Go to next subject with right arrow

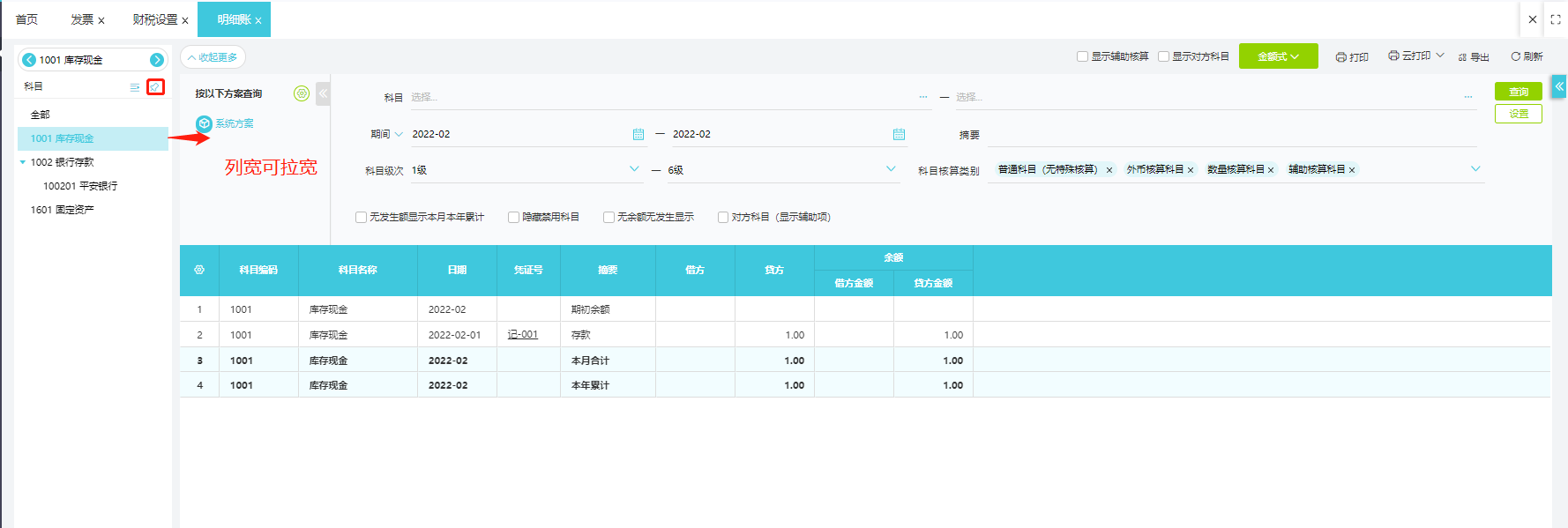(x=157, y=60)
